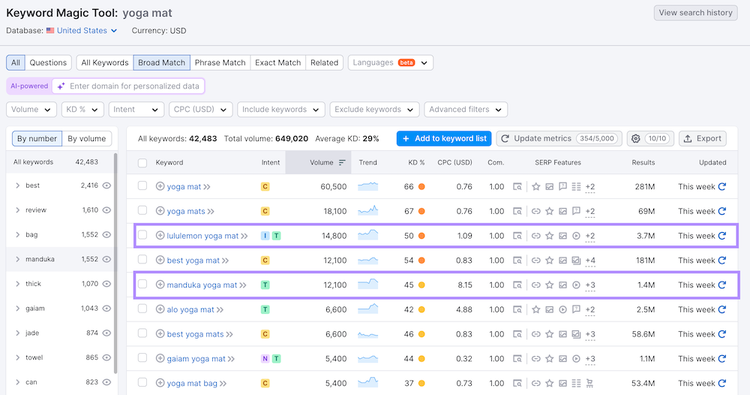The width and height of the screenshot is (750, 395).
Task: View SERP icon for yoga mat row
Action: pos(517,187)
